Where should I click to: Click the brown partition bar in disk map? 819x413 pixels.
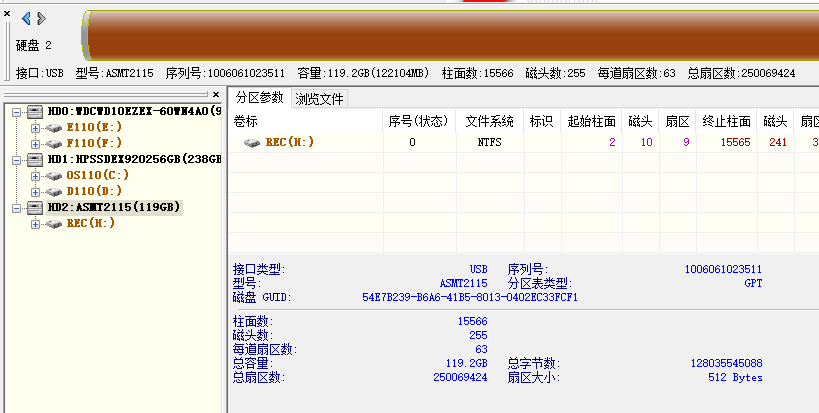click(450, 33)
